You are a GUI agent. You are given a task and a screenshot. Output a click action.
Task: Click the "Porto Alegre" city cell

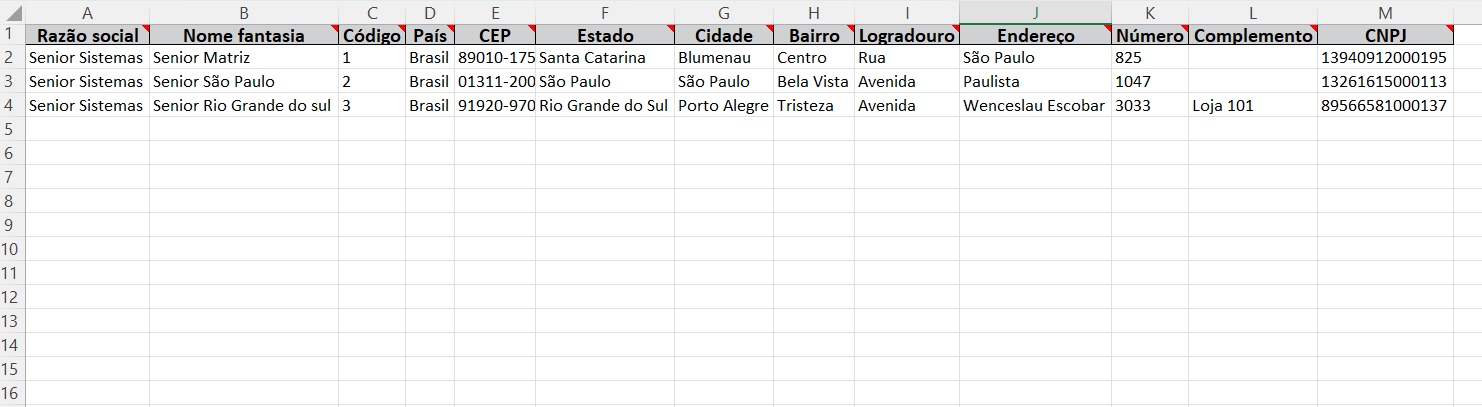pyautogui.click(x=723, y=105)
